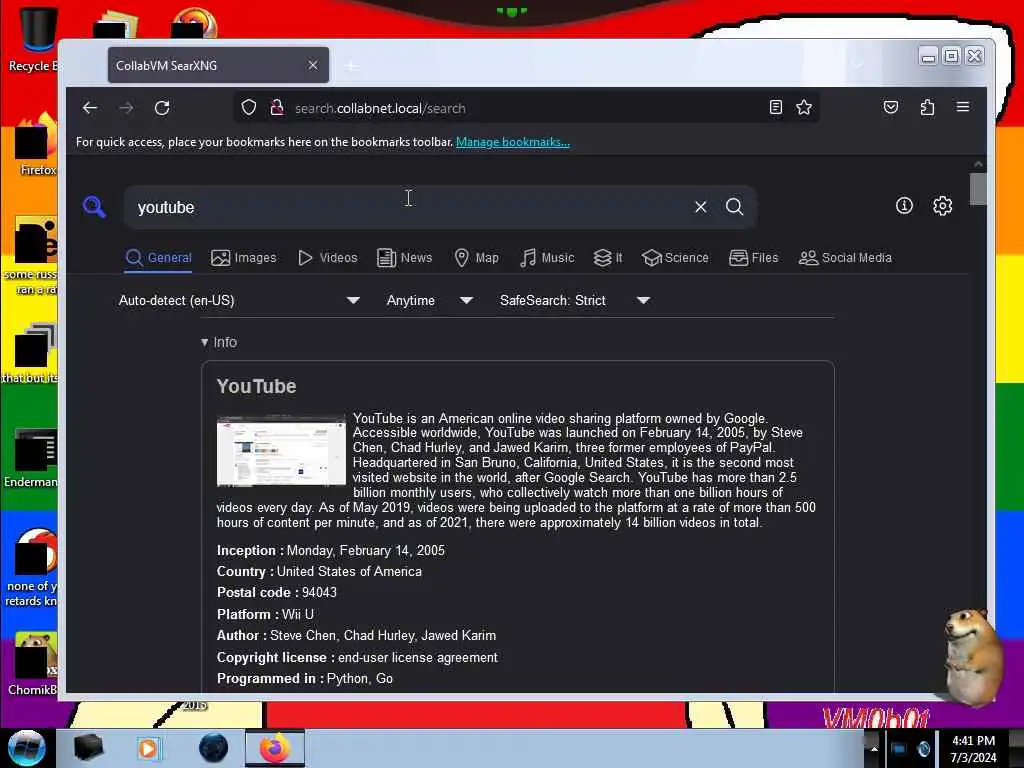1024x768 pixels.
Task: Show hidden system tray icons arrow
Action: click(x=874, y=748)
